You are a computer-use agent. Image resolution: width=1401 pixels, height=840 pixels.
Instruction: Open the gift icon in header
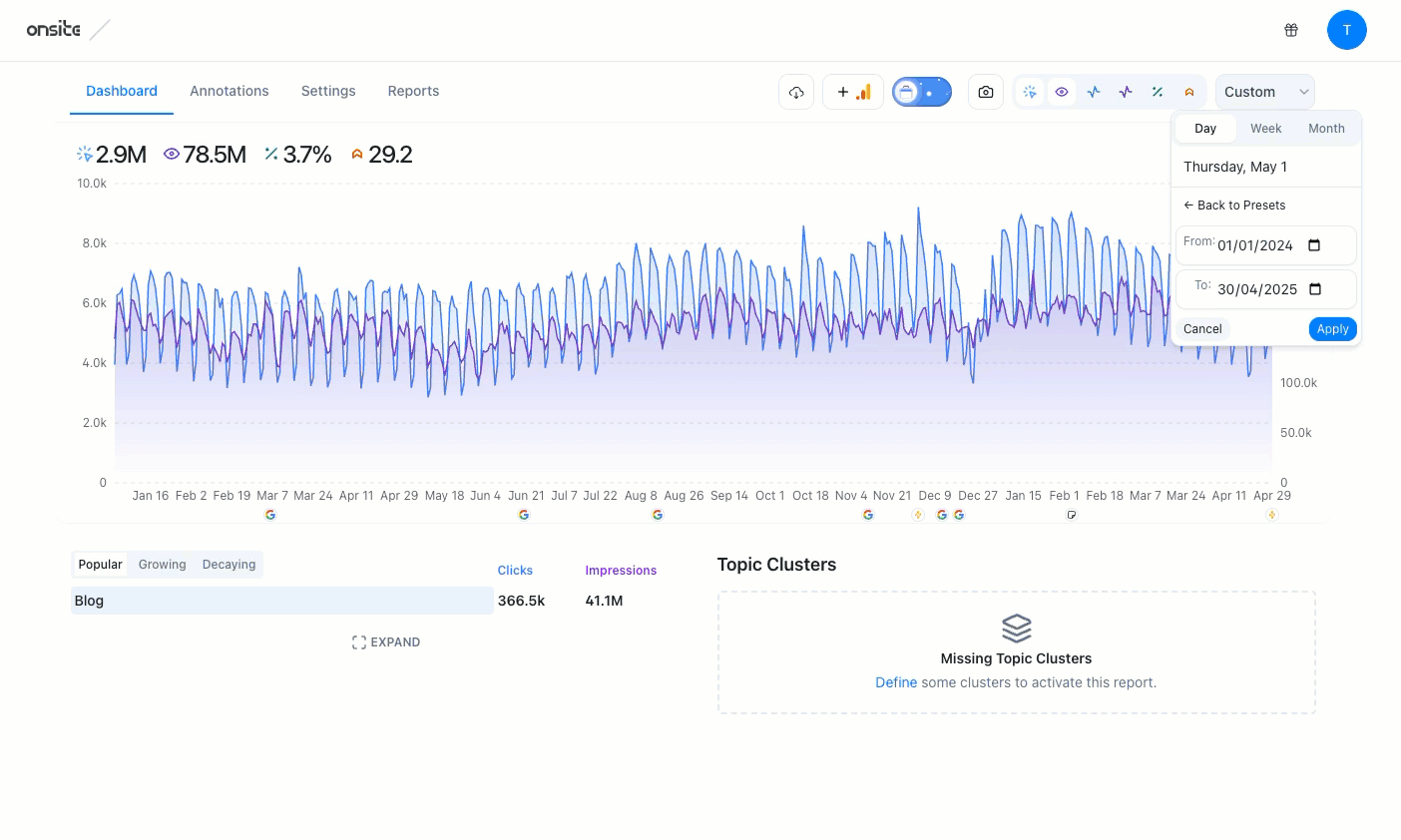coord(1291,30)
